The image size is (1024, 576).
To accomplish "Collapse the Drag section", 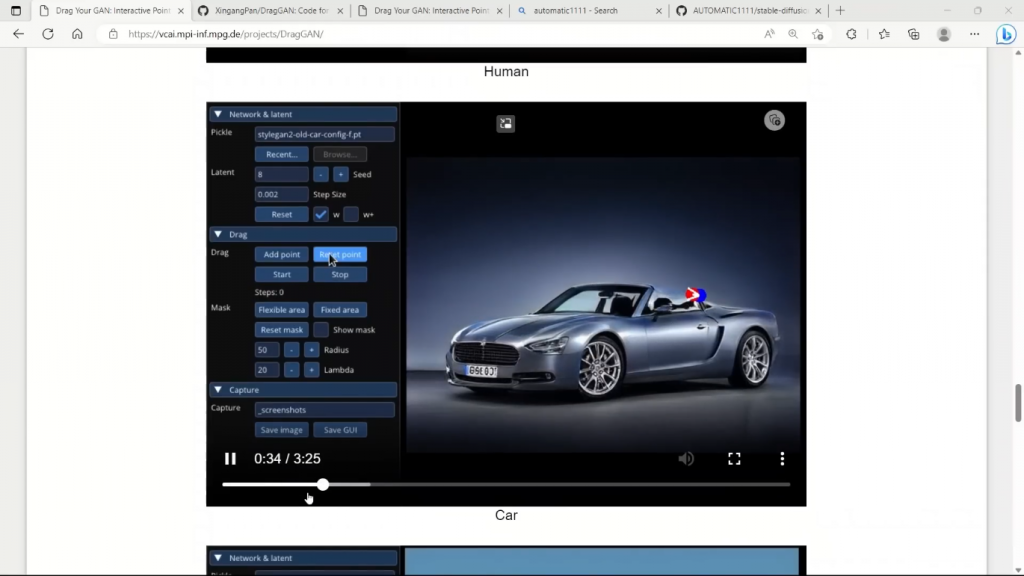I will pyautogui.click(x=218, y=234).
